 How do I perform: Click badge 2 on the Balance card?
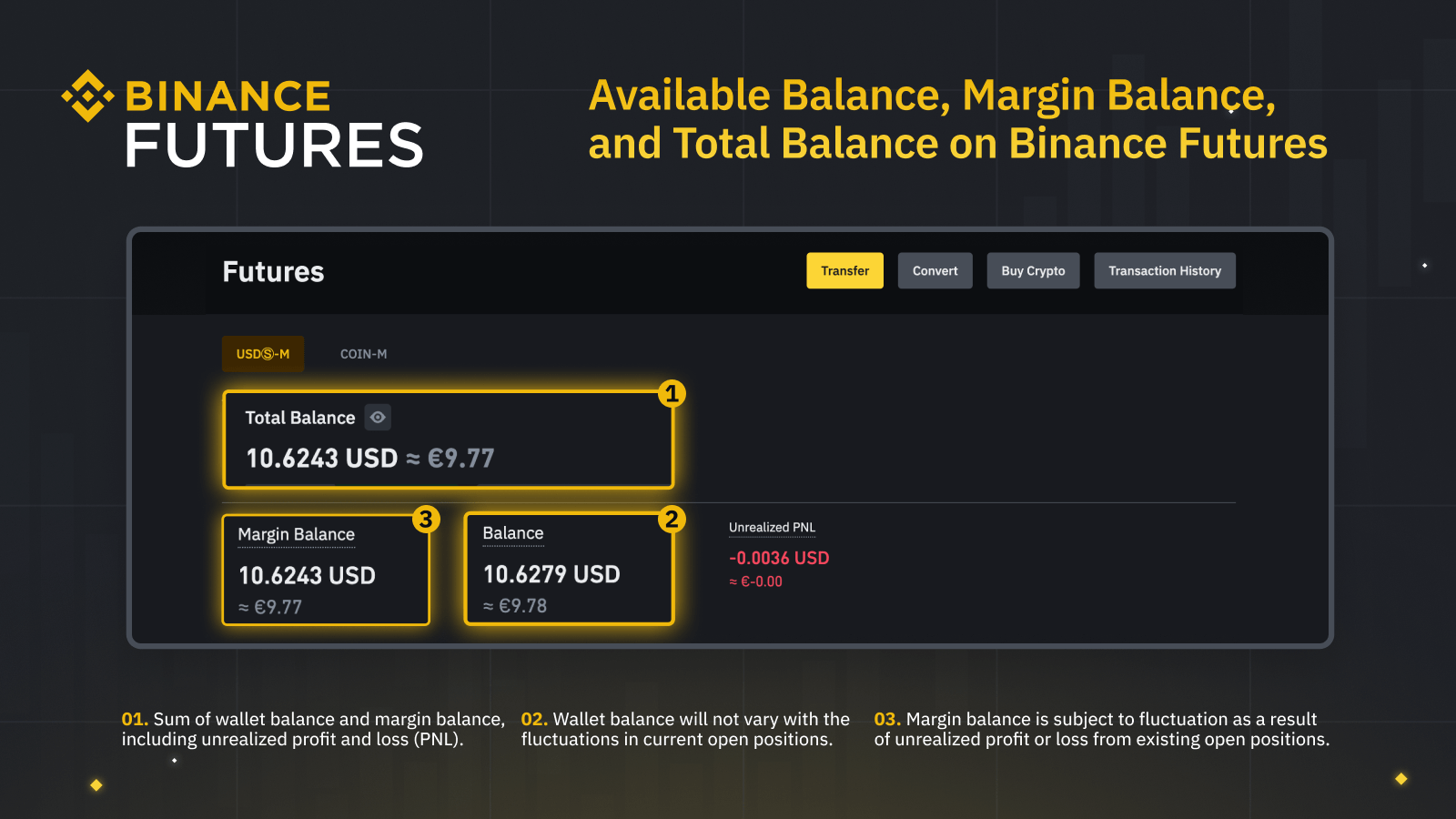[672, 520]
